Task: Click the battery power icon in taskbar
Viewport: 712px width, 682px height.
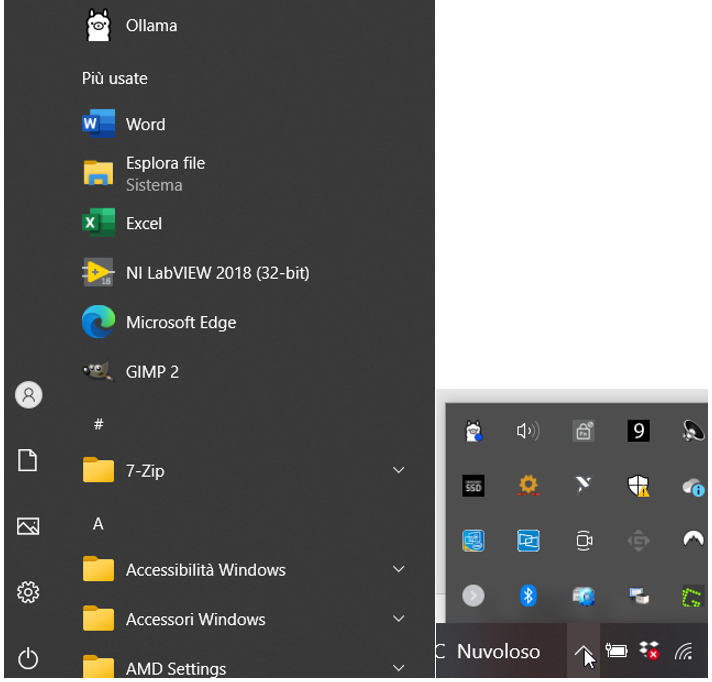Action: (616, 652)
